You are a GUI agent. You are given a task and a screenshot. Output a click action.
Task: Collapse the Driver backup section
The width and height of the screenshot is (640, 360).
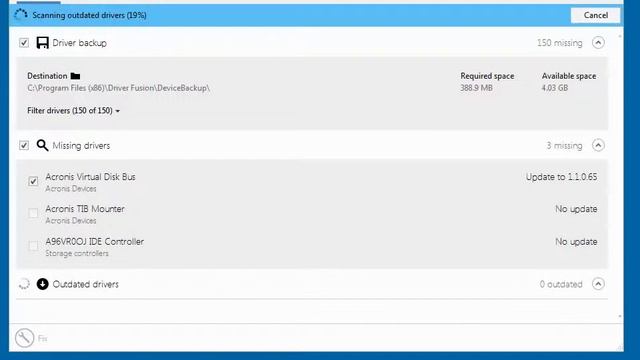(598, 42)
